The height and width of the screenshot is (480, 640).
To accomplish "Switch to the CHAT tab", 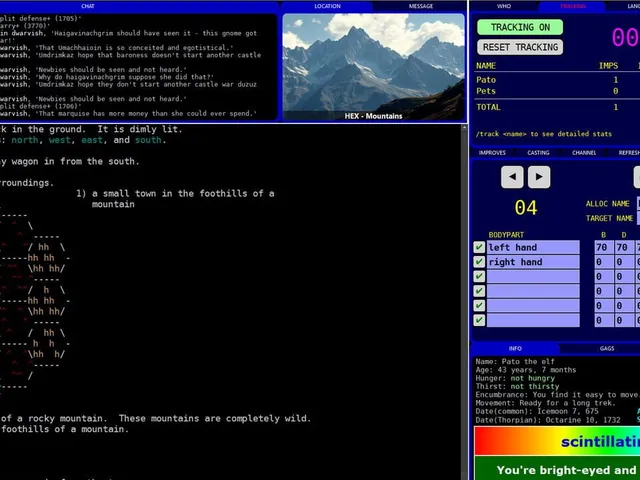I will tap(88, 6).
